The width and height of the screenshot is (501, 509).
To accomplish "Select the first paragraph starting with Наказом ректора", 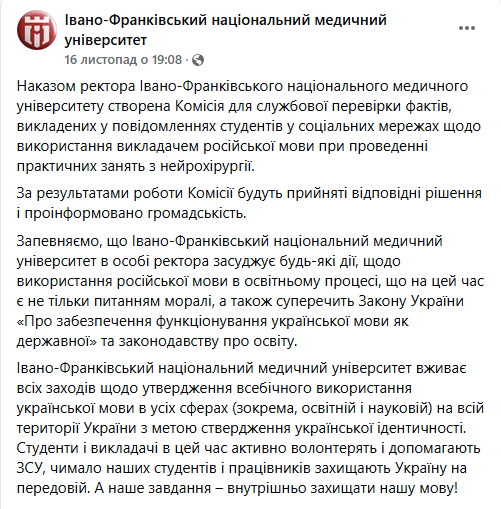I will pyautogui.click(x=249, y=126).
